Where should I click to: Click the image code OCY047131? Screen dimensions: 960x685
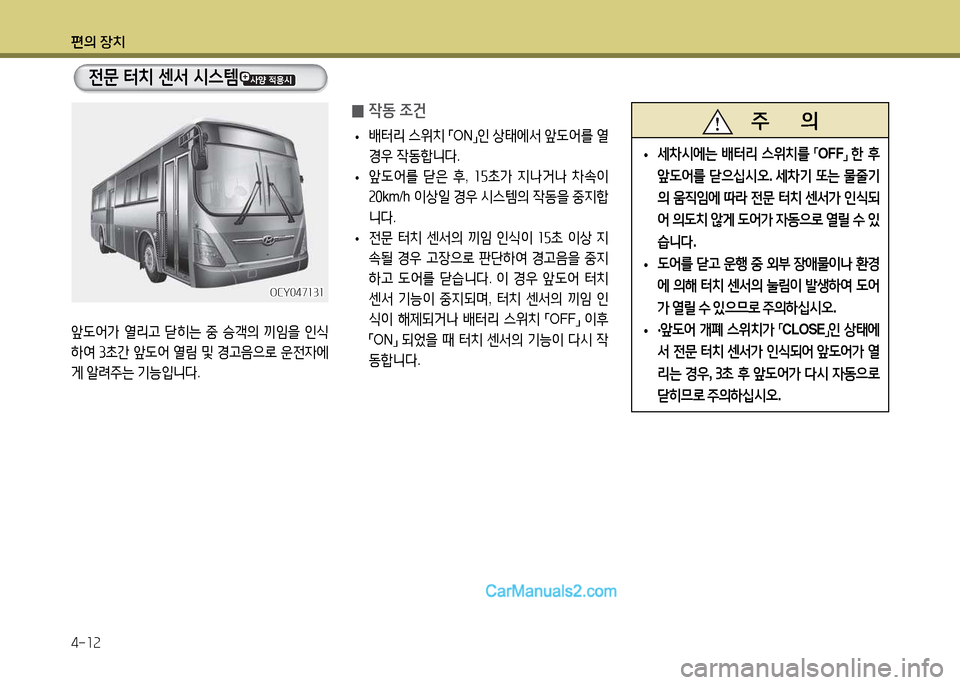coord(296,291)
